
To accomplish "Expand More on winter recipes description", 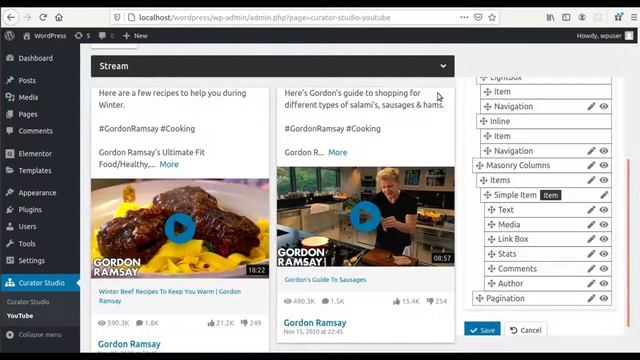I will tap(169, 164).
